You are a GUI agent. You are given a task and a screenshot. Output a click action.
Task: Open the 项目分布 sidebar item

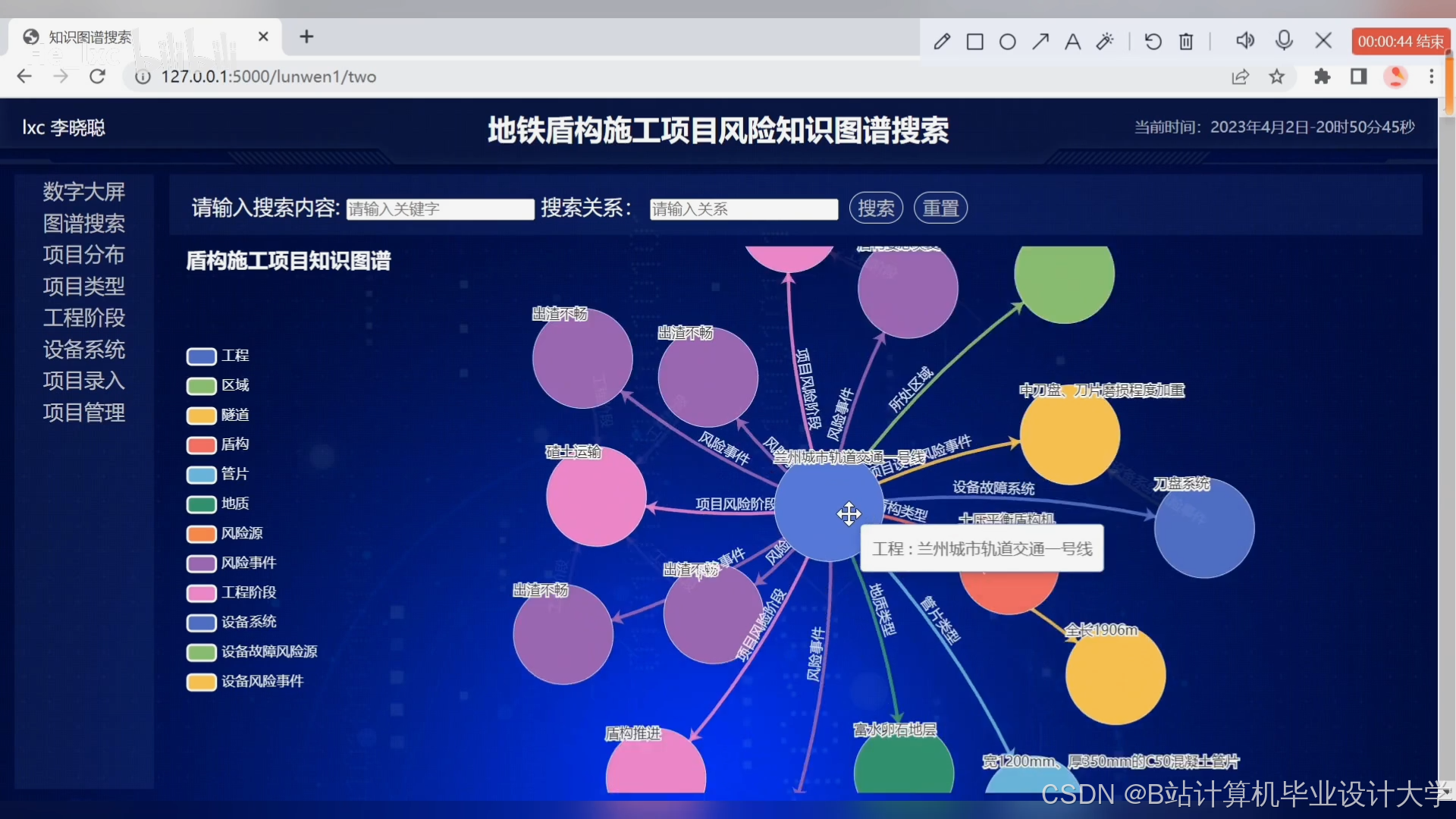(83, 255)
